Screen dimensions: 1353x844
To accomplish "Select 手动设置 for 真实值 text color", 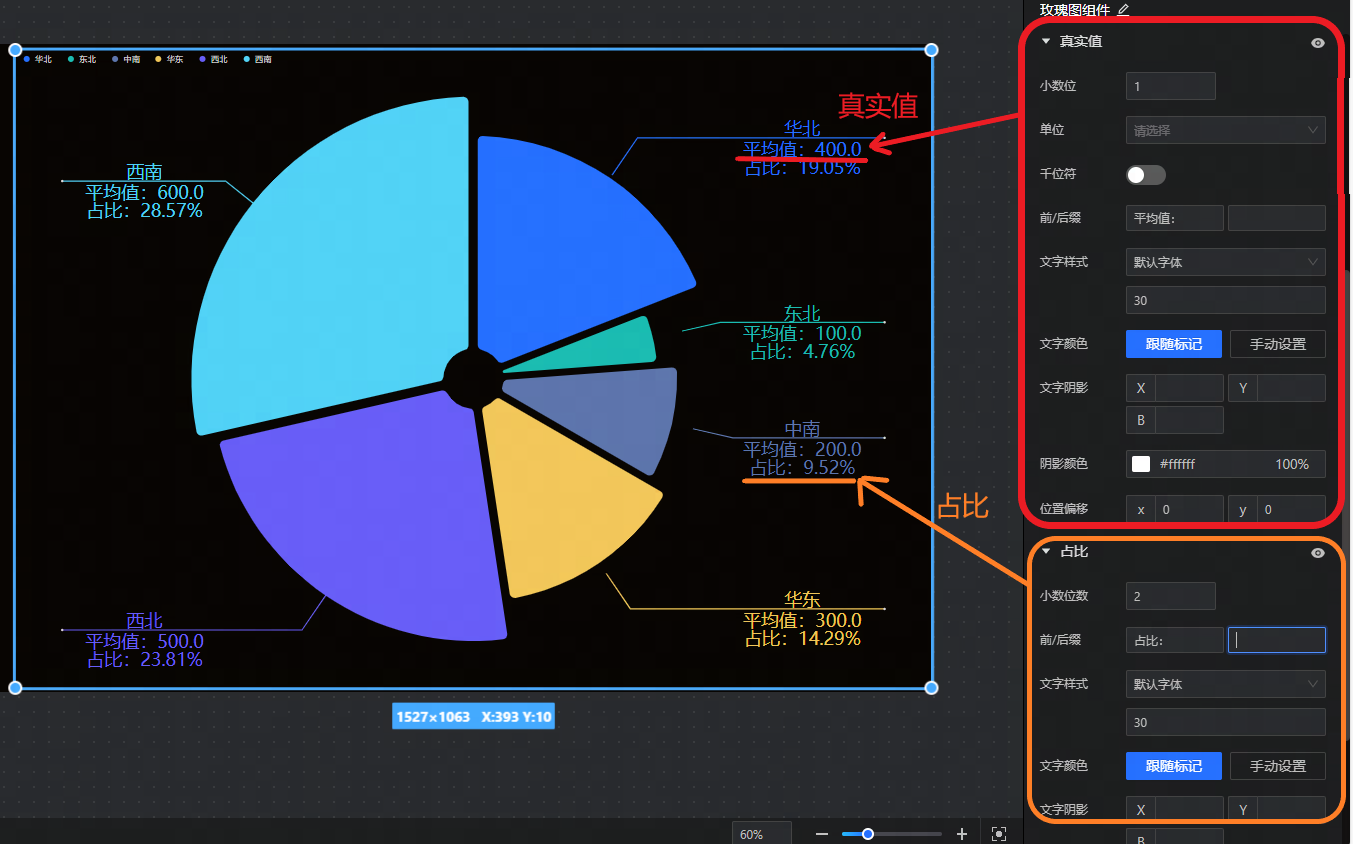I will 1277,344.
